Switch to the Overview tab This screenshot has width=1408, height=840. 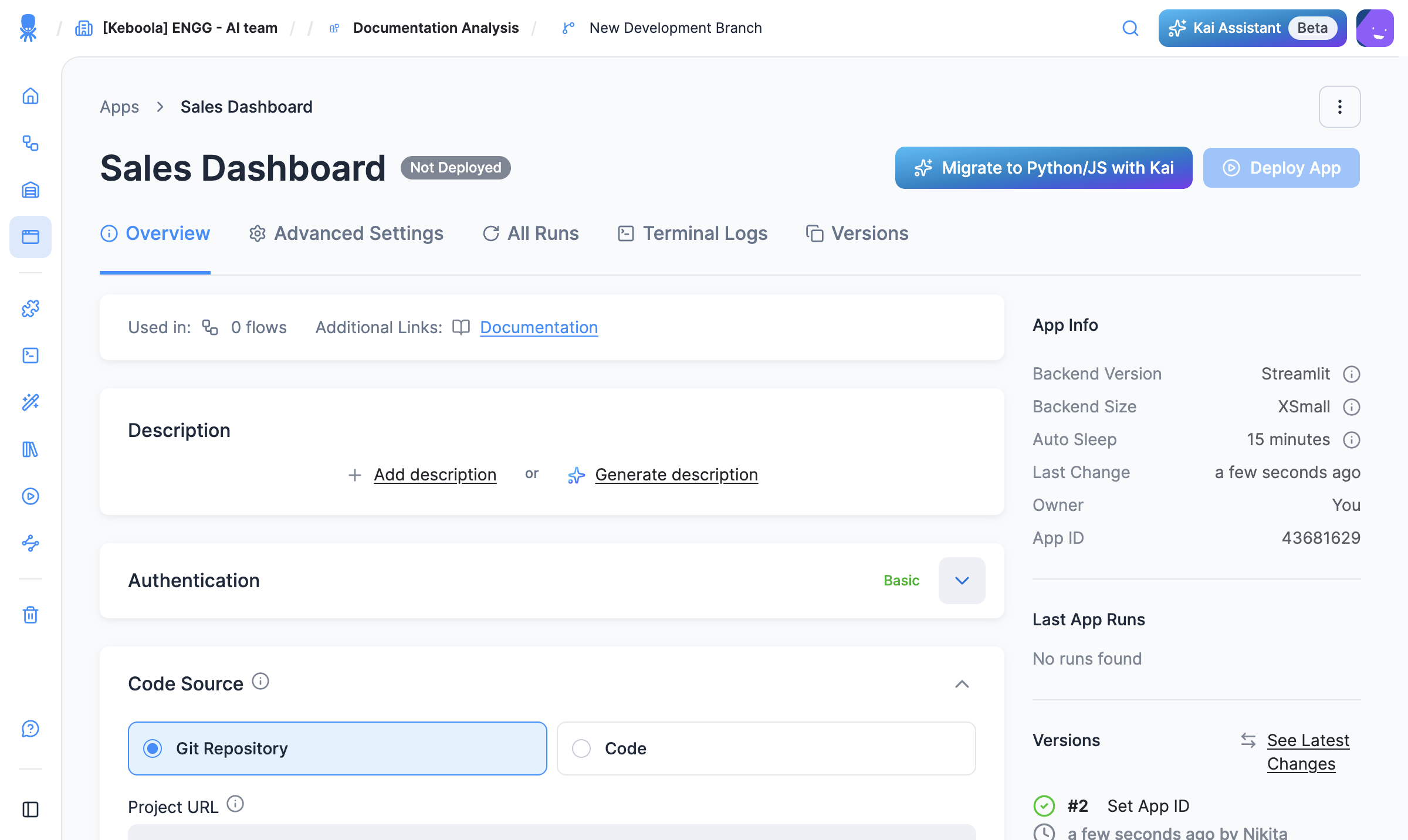[155, 233]
